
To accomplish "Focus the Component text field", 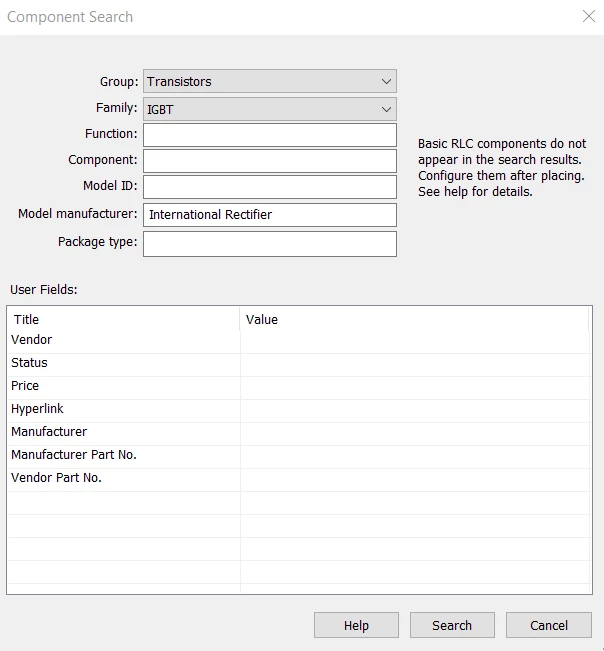I will click(270, 161).
